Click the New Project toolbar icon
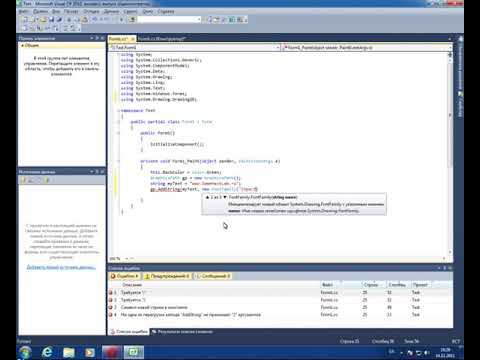 coord(25,20)
